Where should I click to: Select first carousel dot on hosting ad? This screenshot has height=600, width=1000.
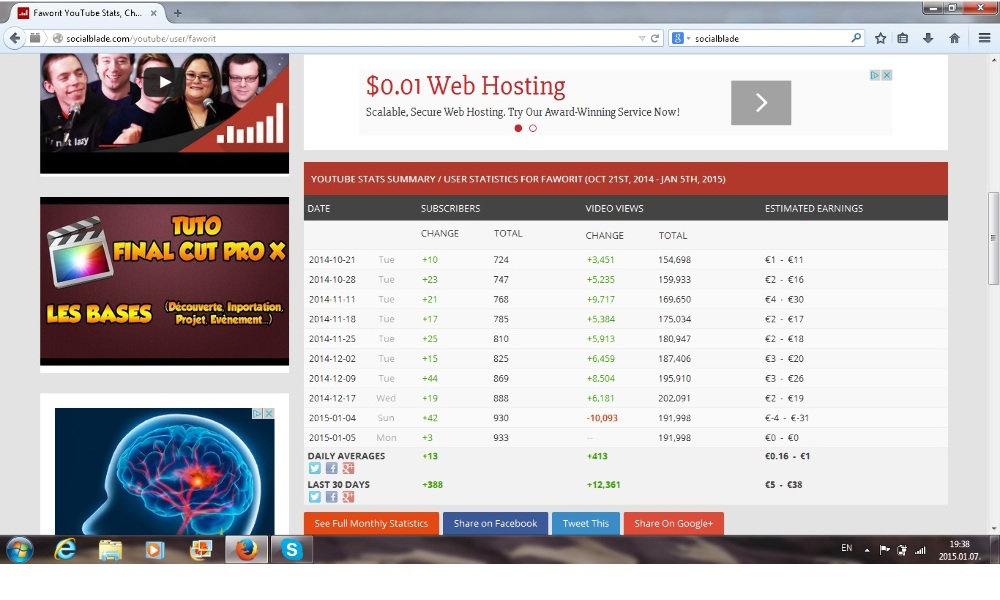[x=518, y=128]
